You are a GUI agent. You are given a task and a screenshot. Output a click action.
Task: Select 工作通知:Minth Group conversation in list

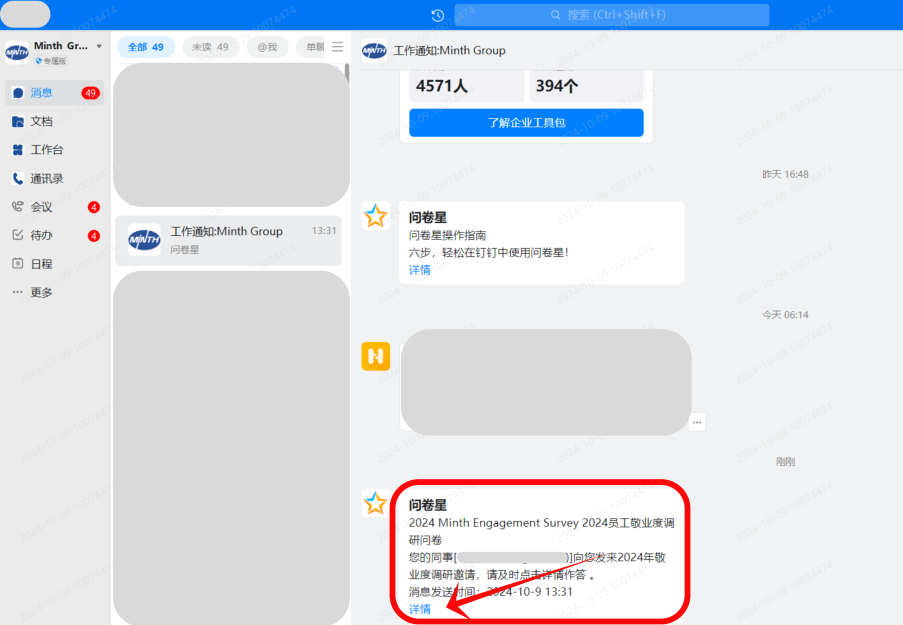coord(228,240)
